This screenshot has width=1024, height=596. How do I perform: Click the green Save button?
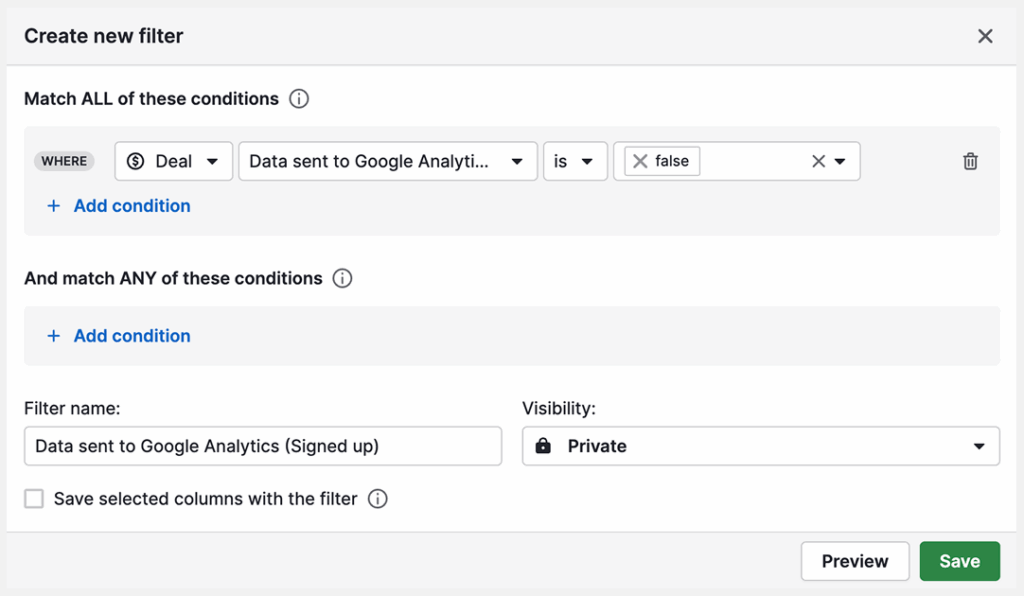(959, 561)
